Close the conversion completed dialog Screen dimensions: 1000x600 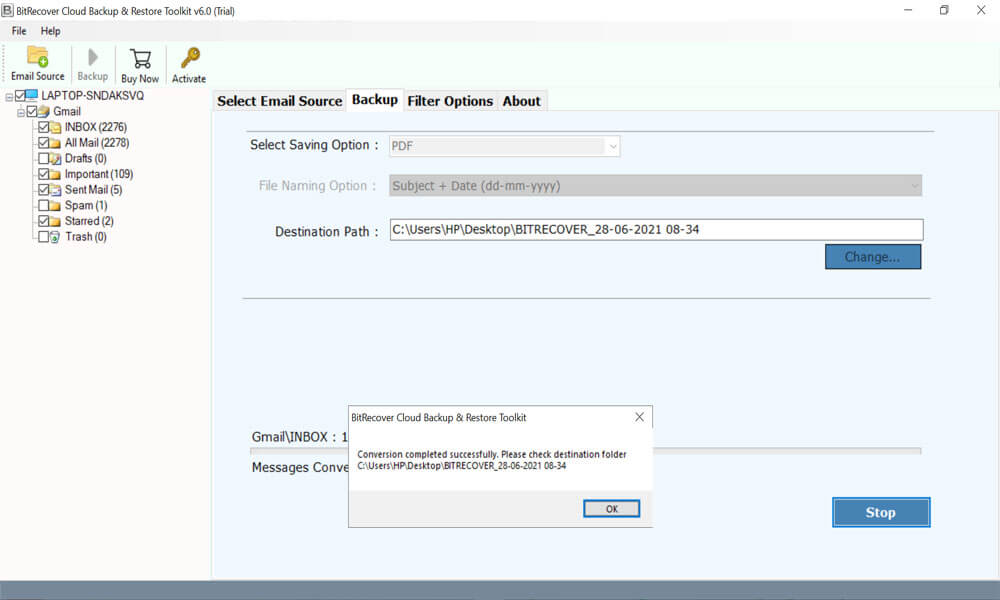tap(639, 417)
